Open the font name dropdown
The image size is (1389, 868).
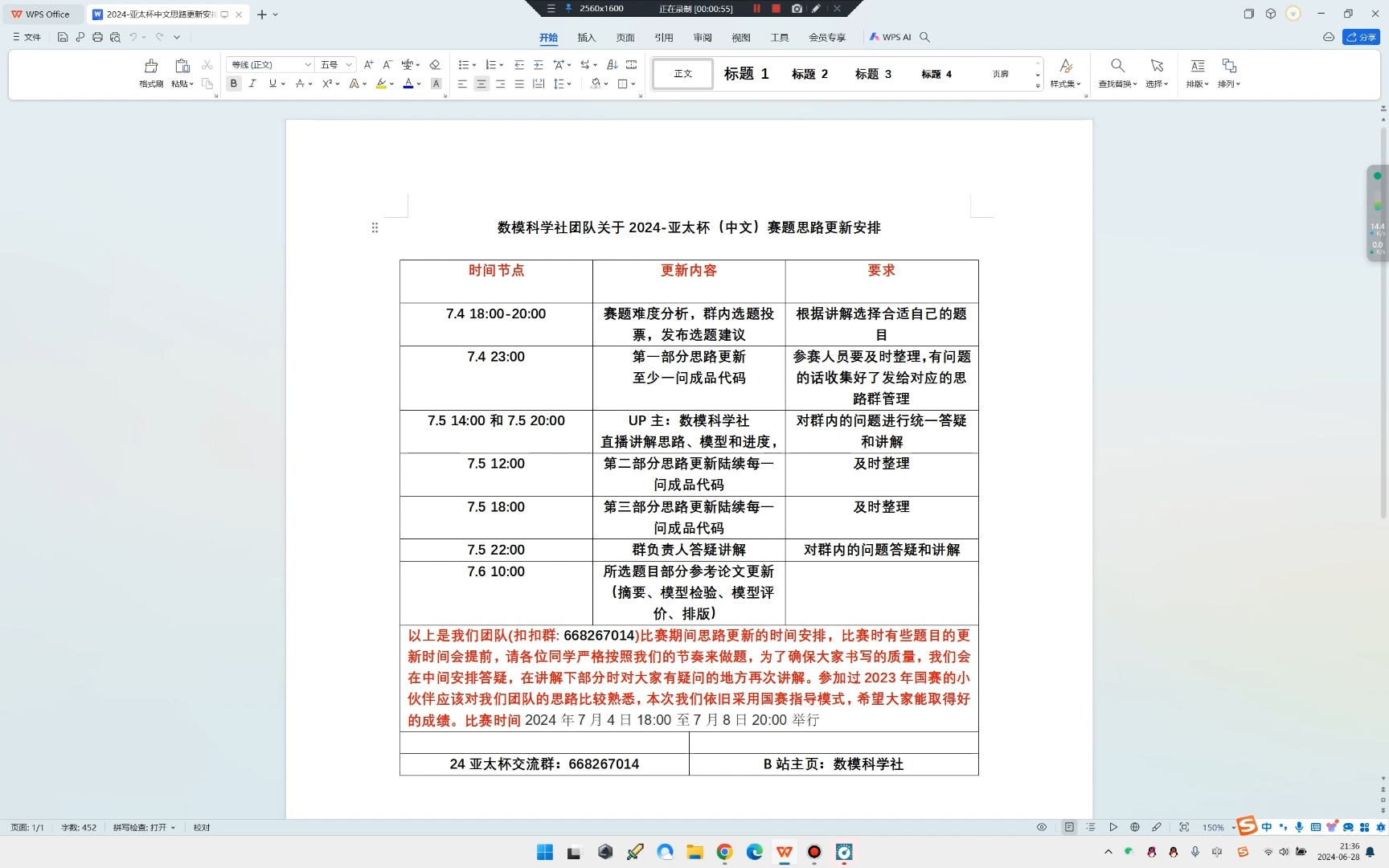pos(307,64)
